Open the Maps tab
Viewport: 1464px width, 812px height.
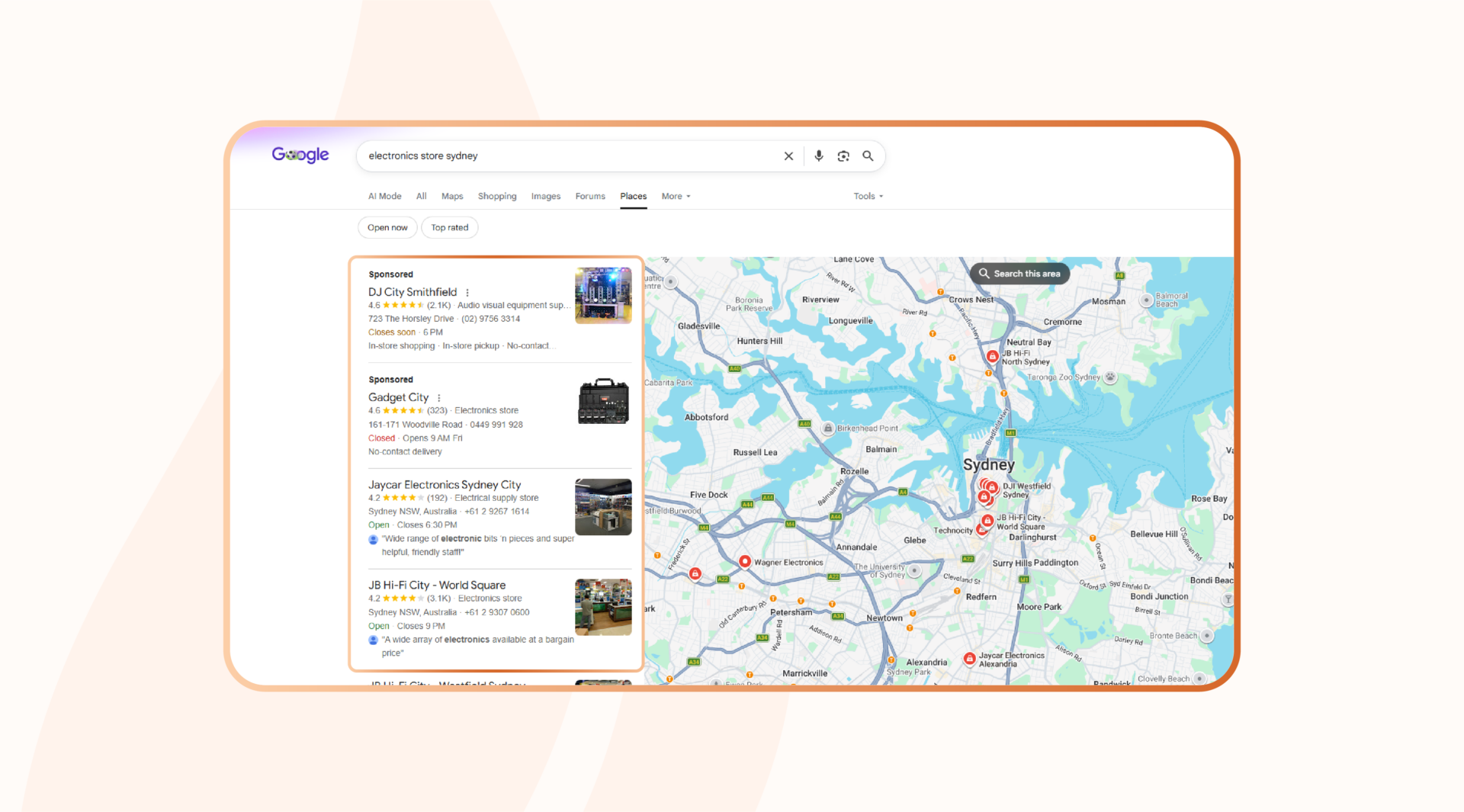(x=452, y=196)
